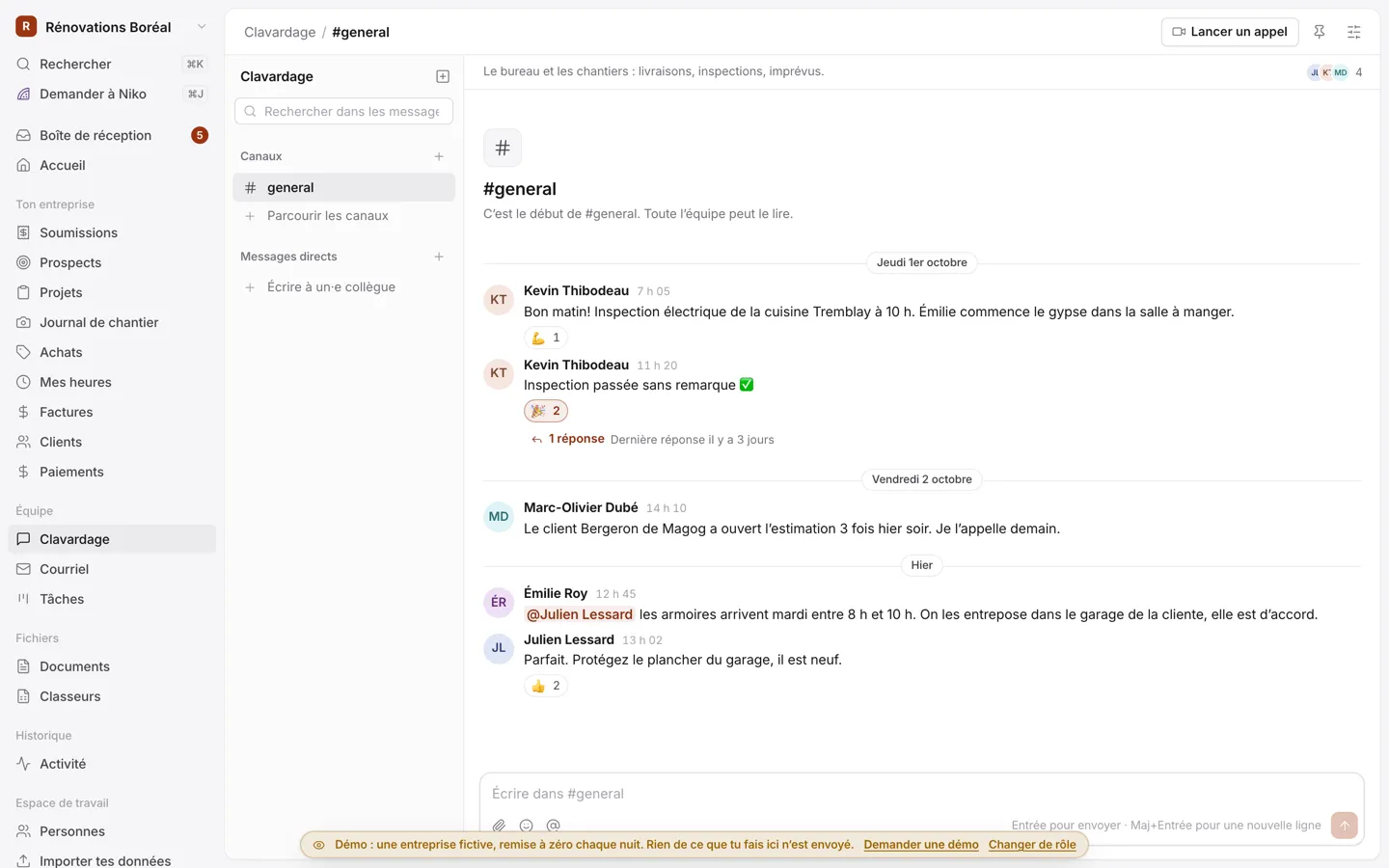The width and height of the screenshot is (1389, 868).
Task: Click the @Julien Lessard mention
Action: (580, 614)
